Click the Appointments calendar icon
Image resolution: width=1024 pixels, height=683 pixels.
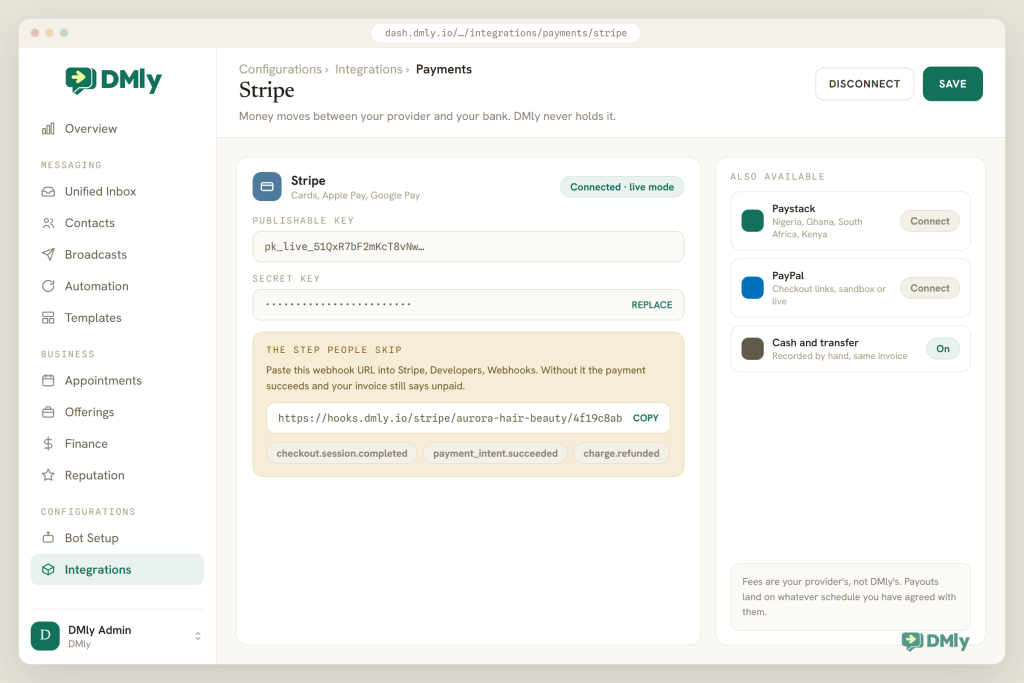(48, 380)
